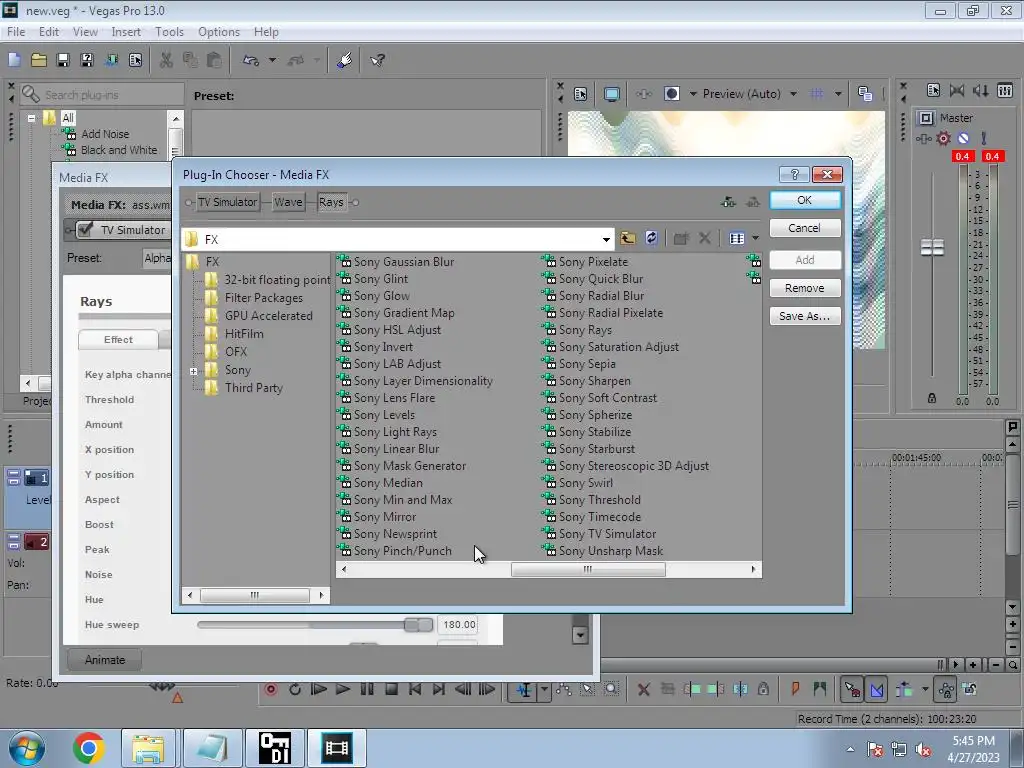Click the Record button in transport bar

click(x=270, y=689)
